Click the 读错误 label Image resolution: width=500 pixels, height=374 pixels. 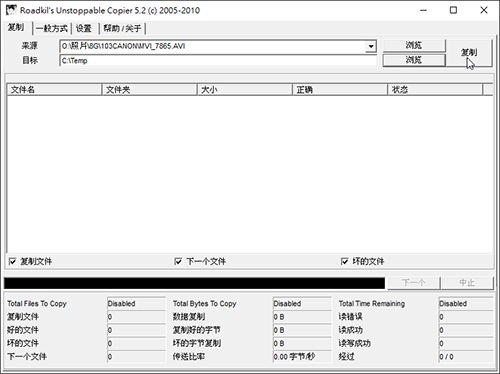[x=350, y=317]
